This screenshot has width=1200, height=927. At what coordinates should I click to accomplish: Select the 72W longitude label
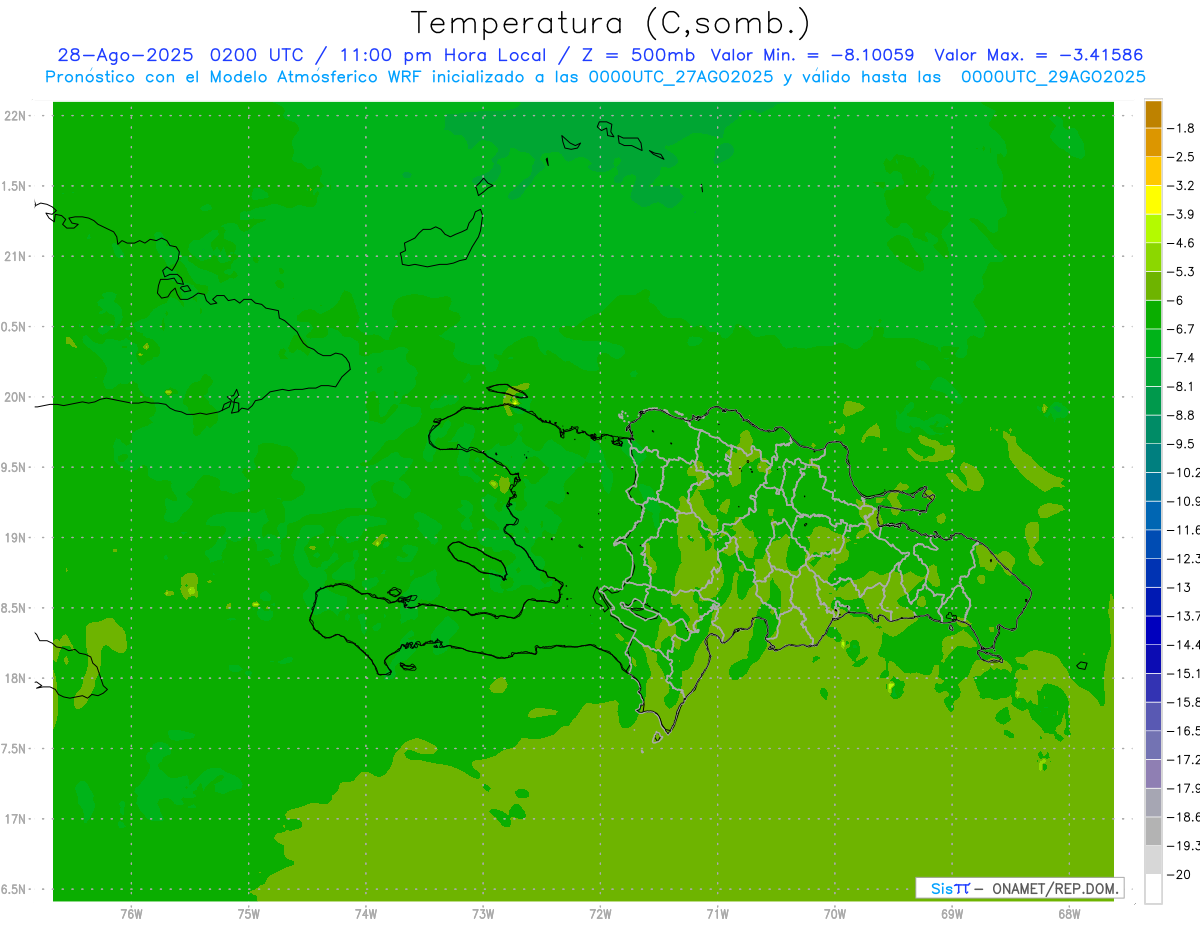(600, 913)
